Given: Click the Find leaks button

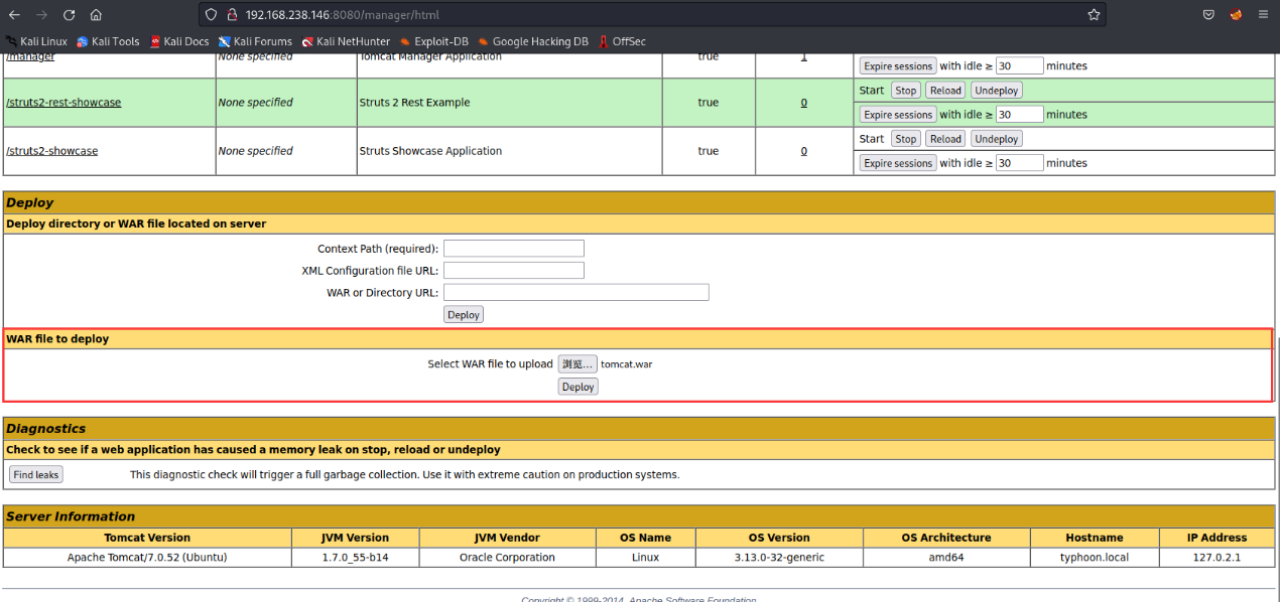Looking at the screenshot, I should point(36,475).
